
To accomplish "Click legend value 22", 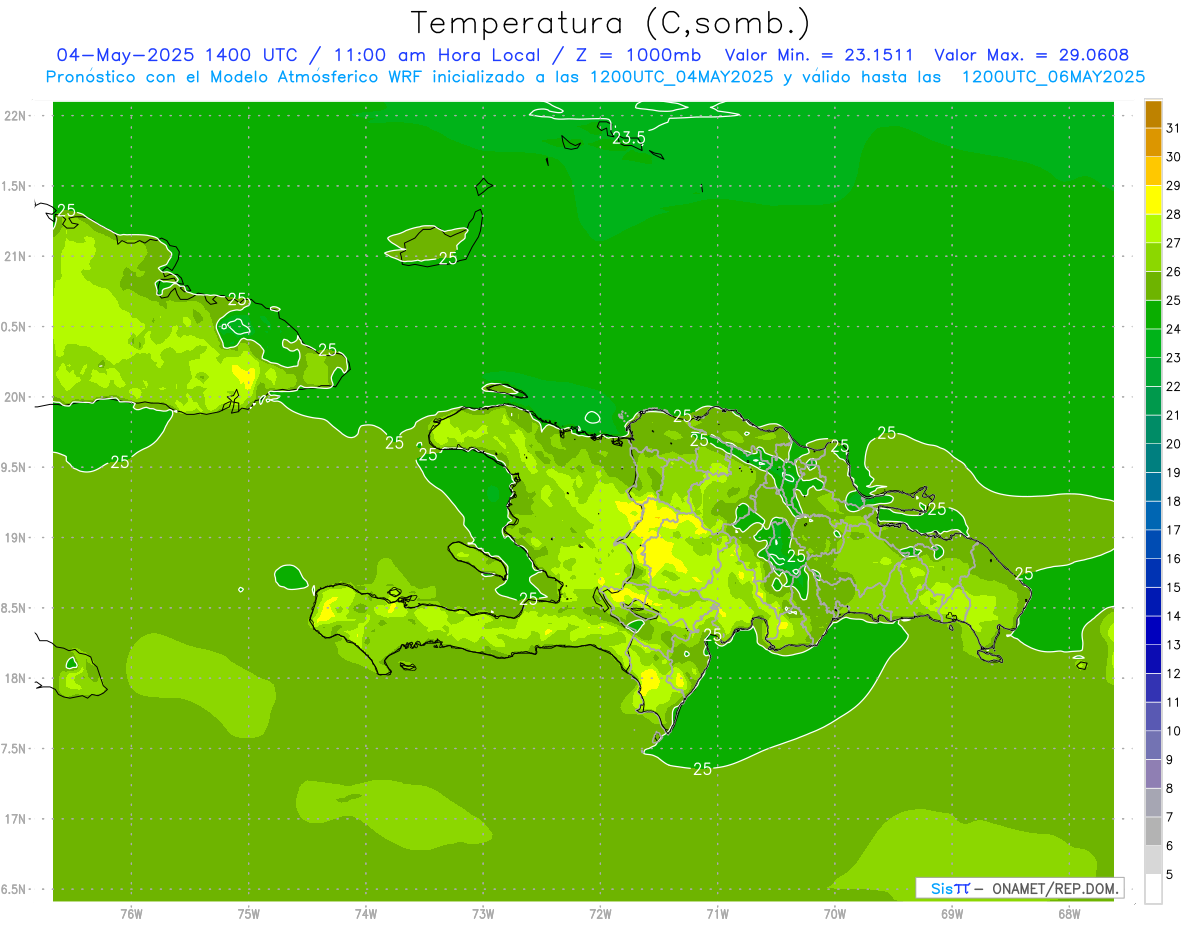I will click(x=1174, y=387).
